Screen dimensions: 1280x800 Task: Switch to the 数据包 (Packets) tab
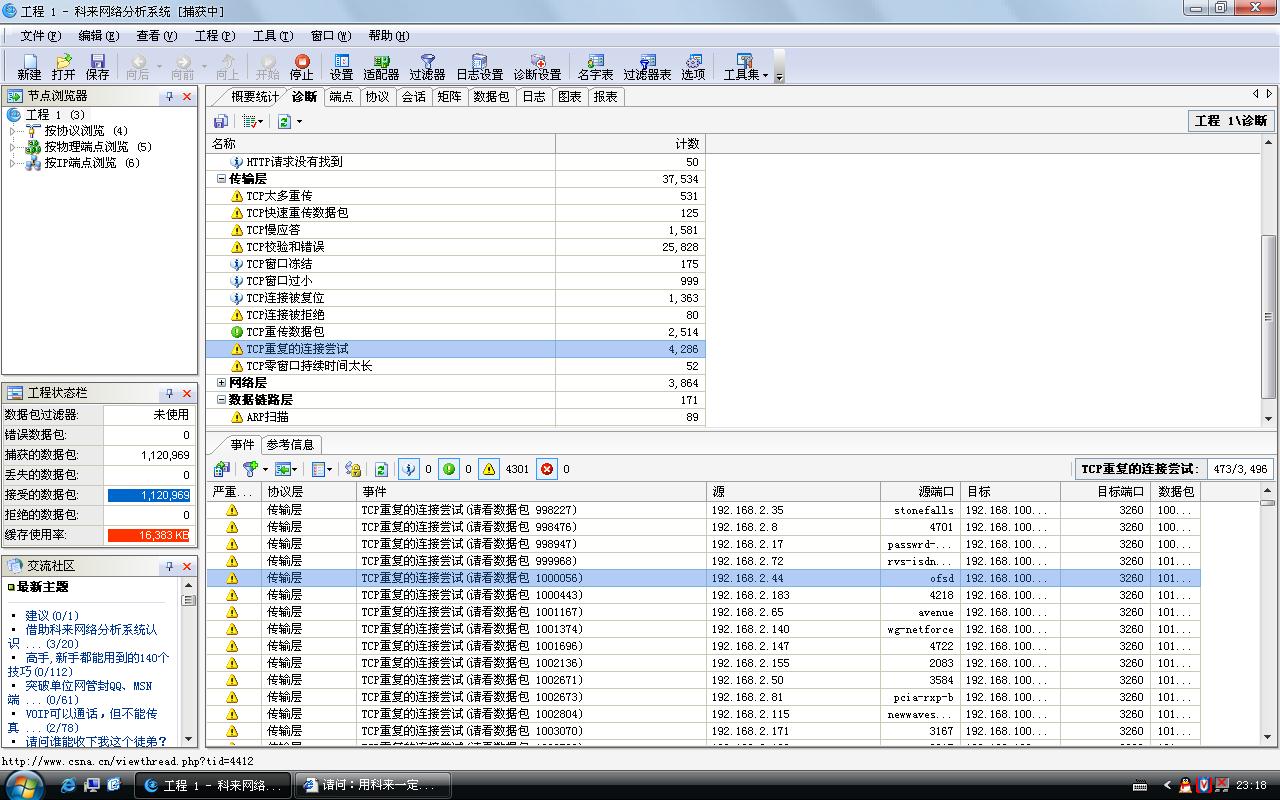click(491, 97)
